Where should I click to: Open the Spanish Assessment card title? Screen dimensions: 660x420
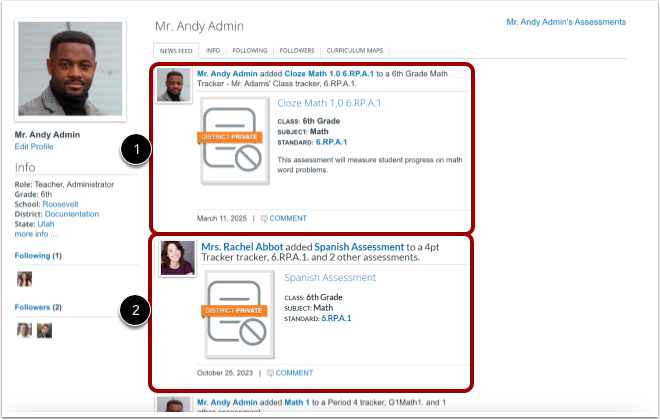[x=330, y=278]
